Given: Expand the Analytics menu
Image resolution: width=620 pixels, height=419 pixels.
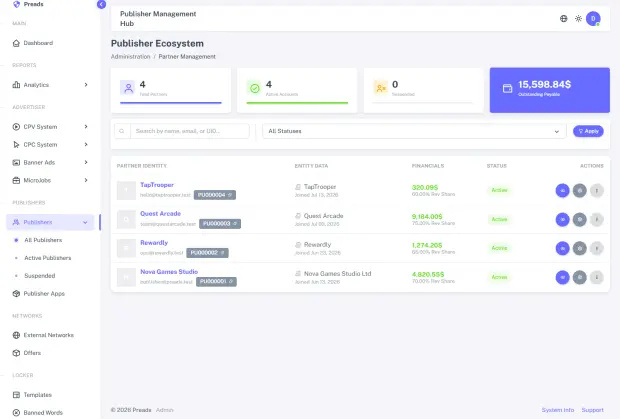Looking at the screenshot, I should point(50,85).
